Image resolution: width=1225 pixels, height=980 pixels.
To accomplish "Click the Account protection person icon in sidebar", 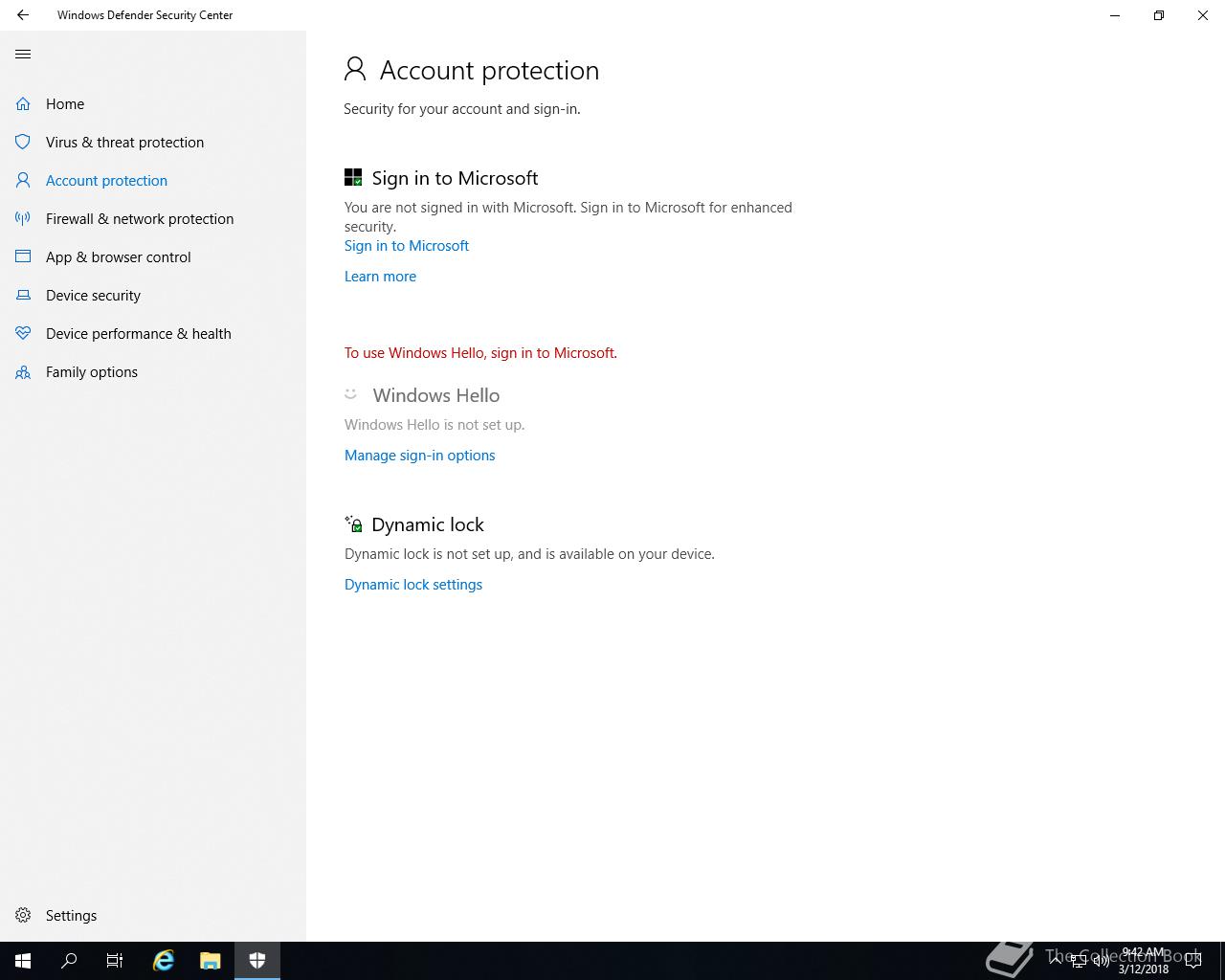I will tap(23, 181).
